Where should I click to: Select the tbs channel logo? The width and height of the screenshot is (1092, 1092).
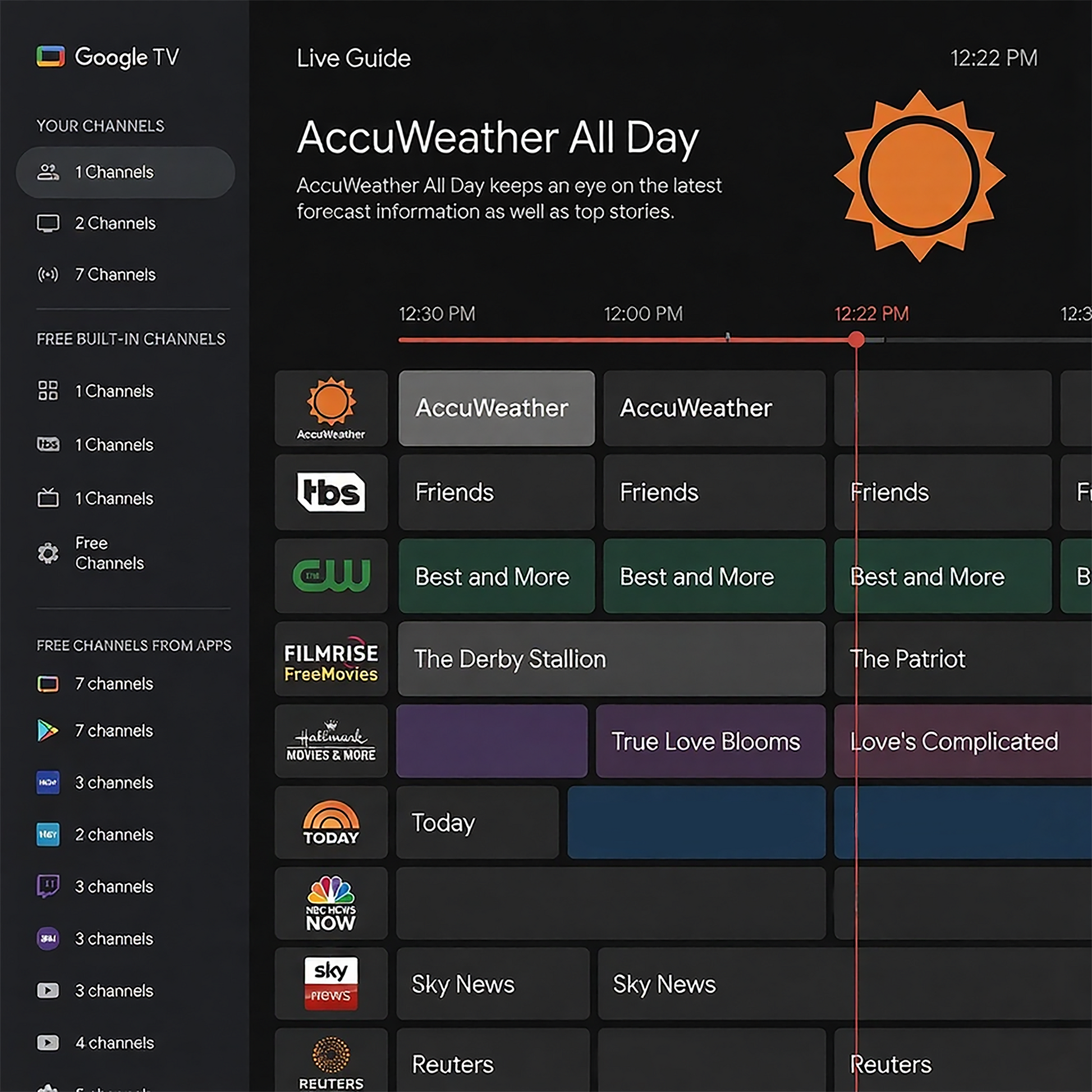[331, 492]
